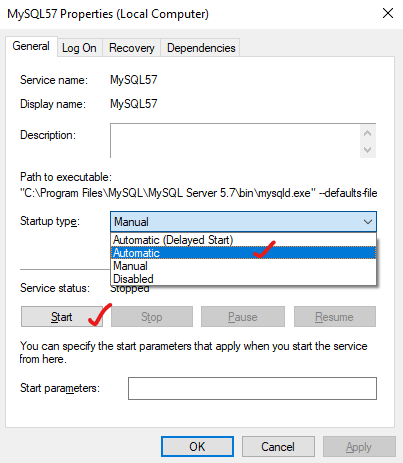Click the Pause service button

[243, 317]
